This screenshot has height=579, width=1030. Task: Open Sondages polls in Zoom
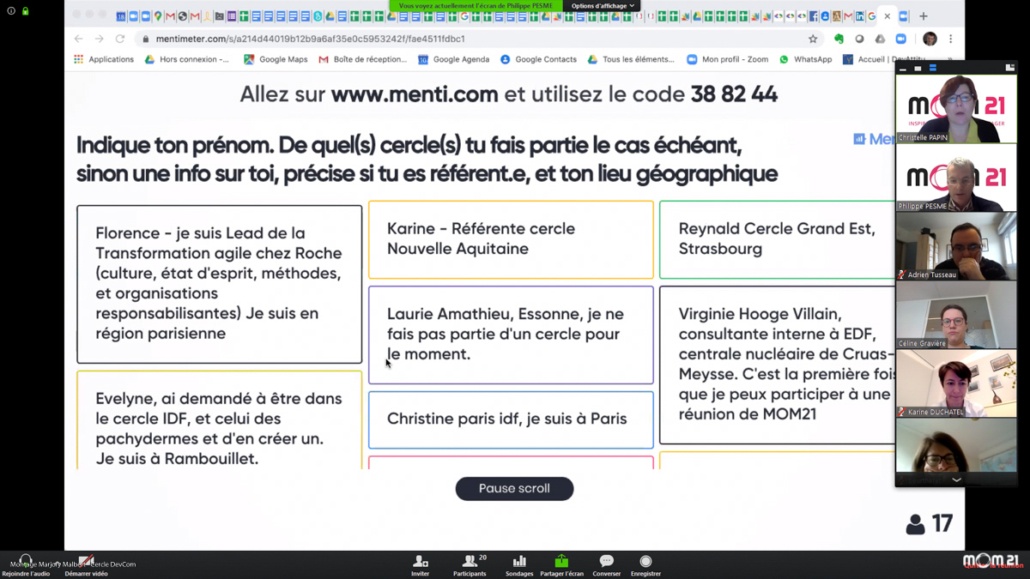coord(519,565)
